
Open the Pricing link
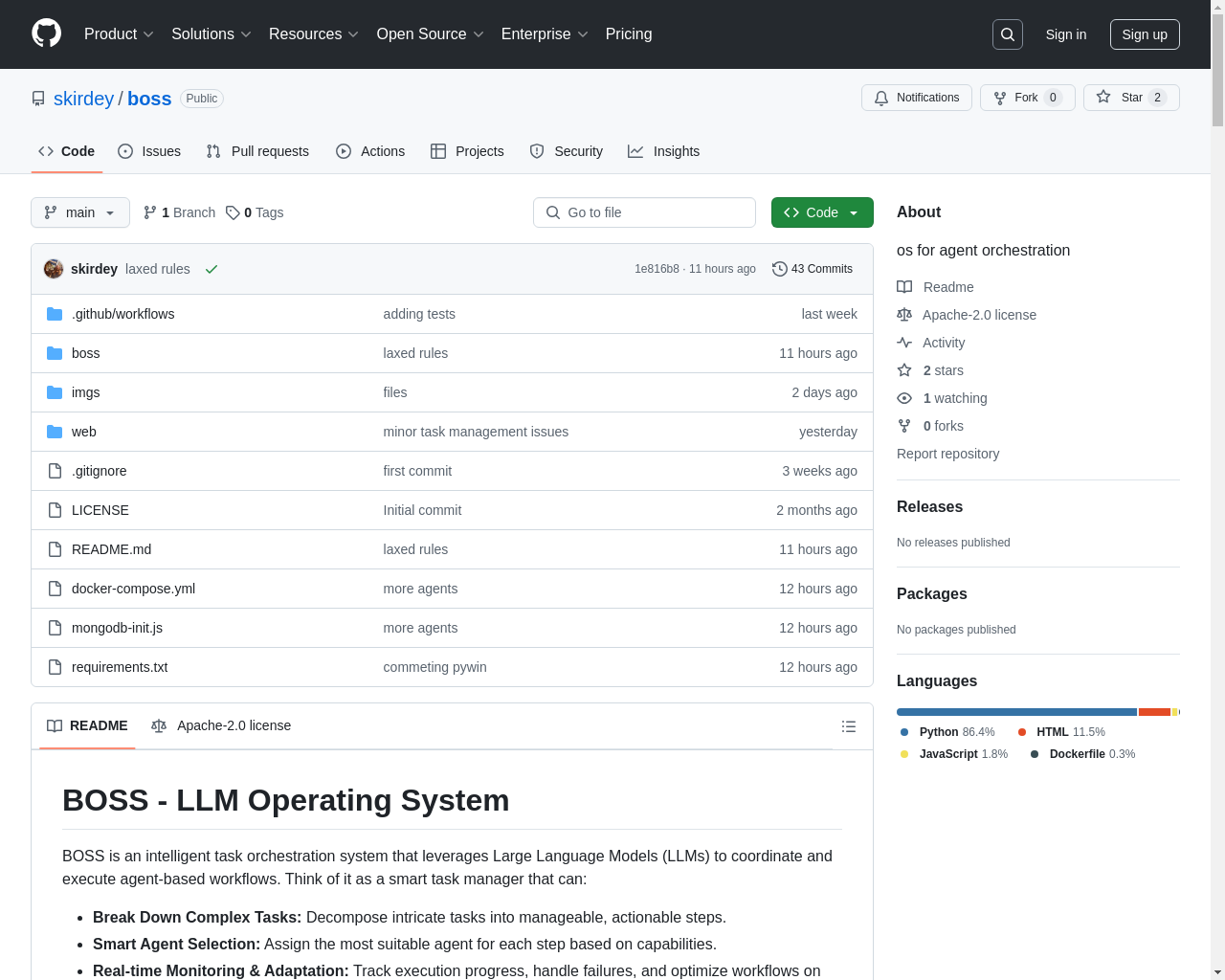point(629,34)
